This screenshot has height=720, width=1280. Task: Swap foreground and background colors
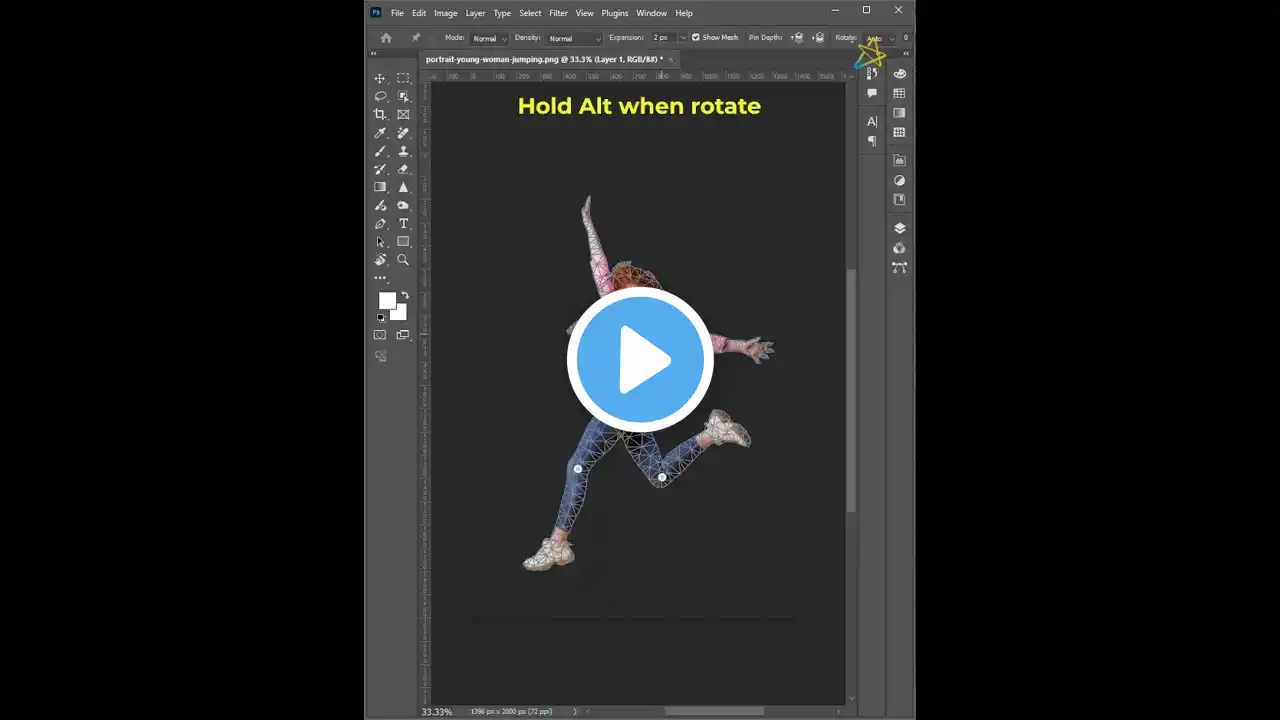(405, 295)
